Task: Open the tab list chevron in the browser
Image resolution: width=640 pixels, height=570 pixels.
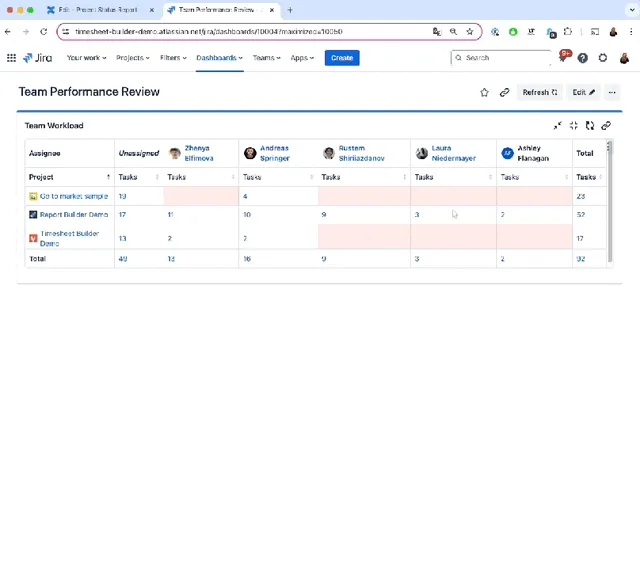Action: [x=631, y=10]
